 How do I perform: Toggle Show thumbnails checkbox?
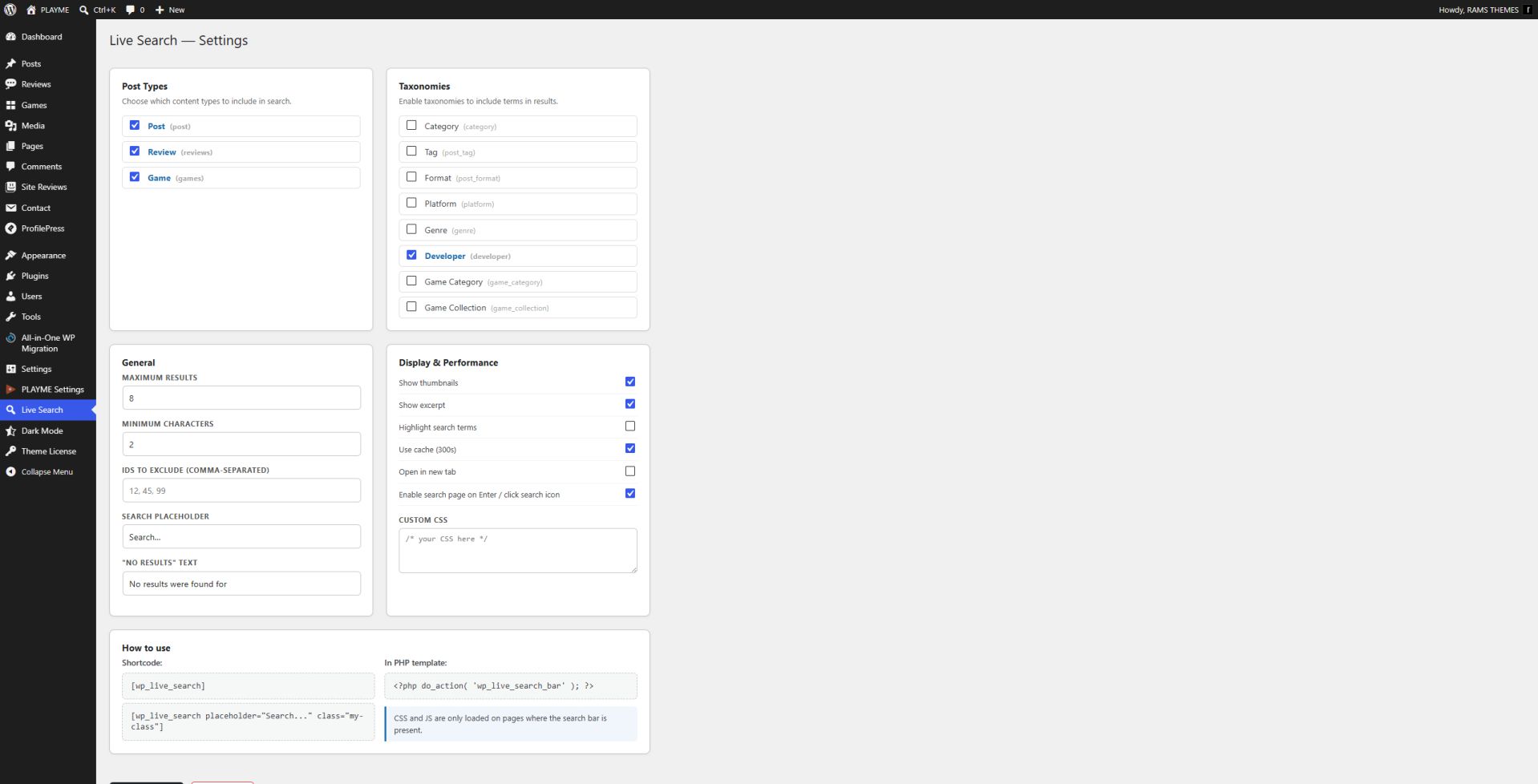pos(630,382)
